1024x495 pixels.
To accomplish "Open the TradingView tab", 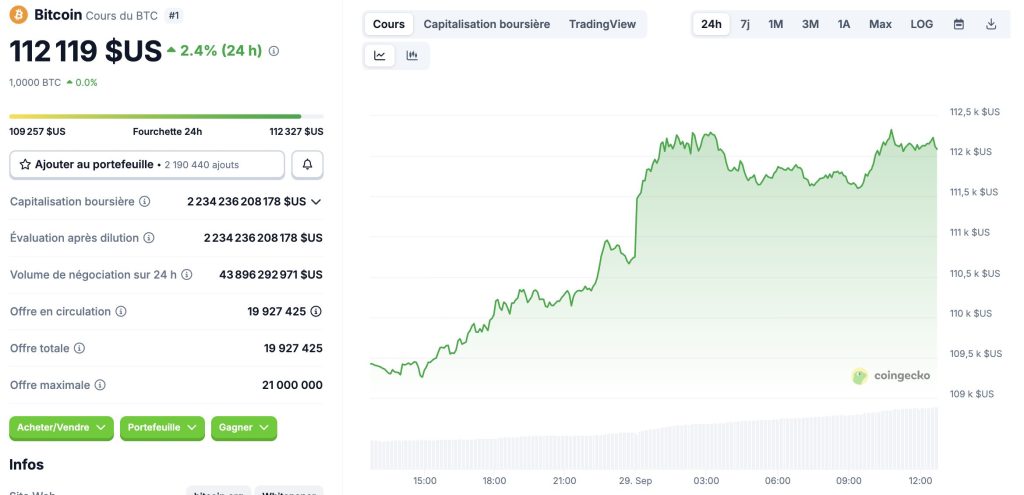I will tap(602, 24).
